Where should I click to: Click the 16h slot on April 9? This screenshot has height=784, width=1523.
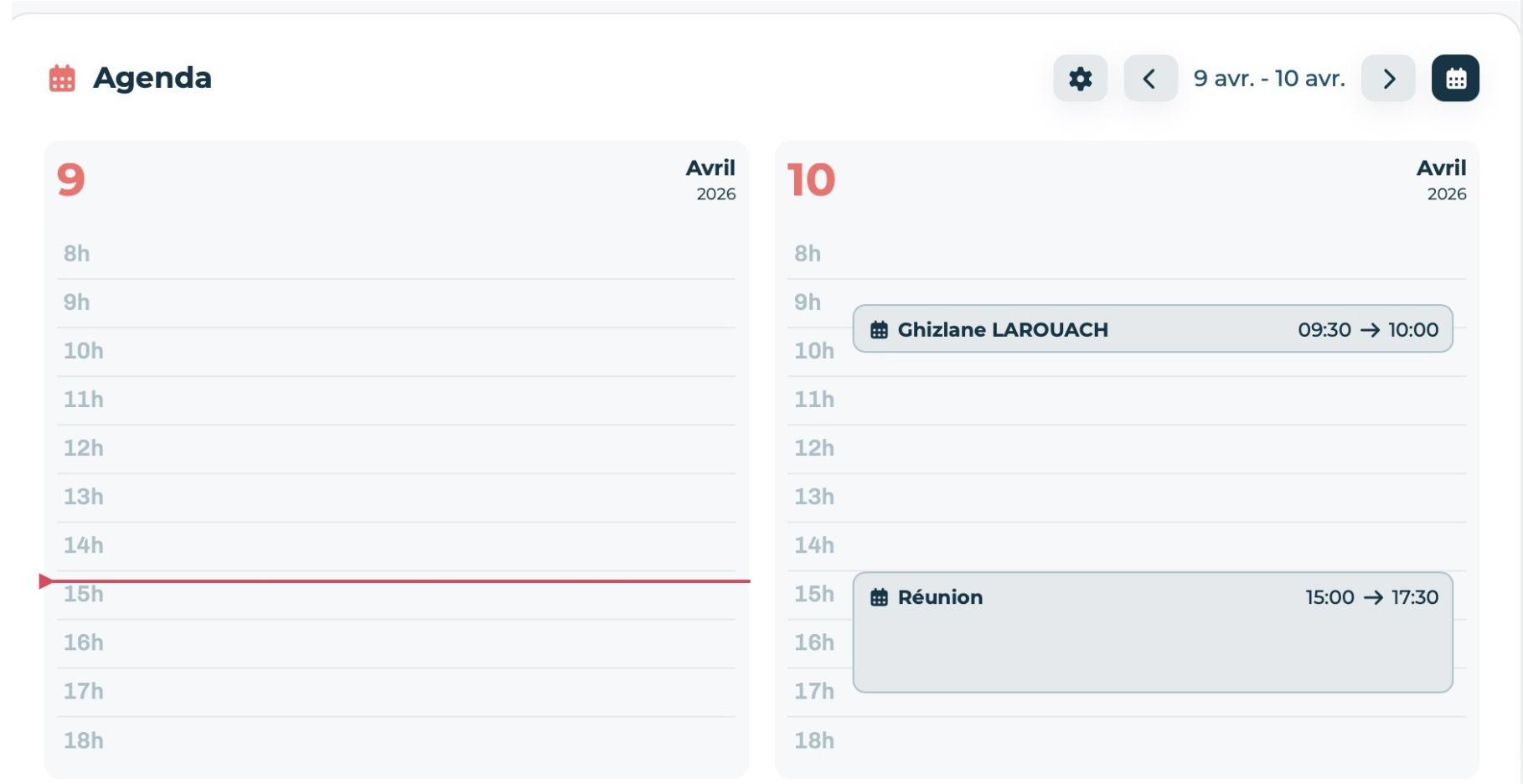tap(396, 643)
